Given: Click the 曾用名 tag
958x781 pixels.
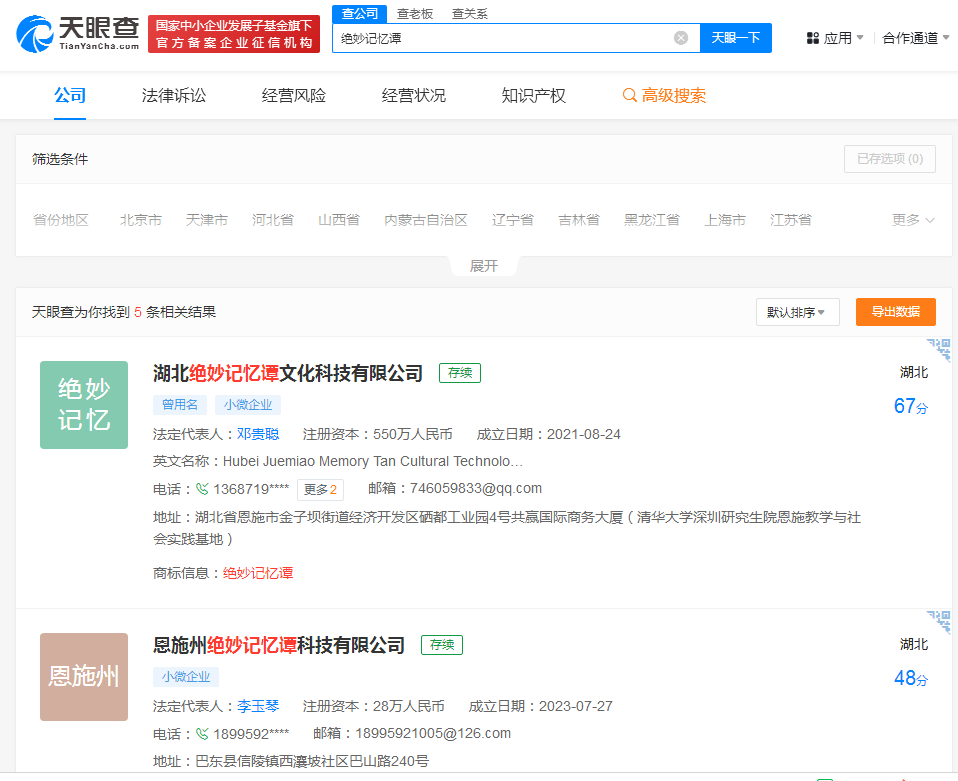Looking at the screenshot, I should (x=180, y=405).
